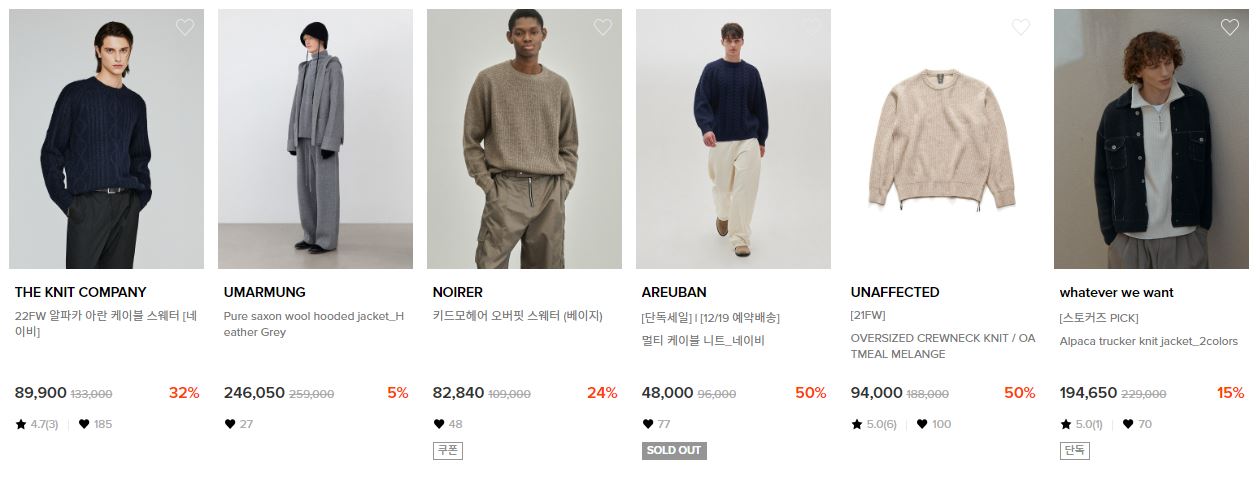Click the star rating icon showing 5.0(1)
The image size is (1256, 485).
1066,424
